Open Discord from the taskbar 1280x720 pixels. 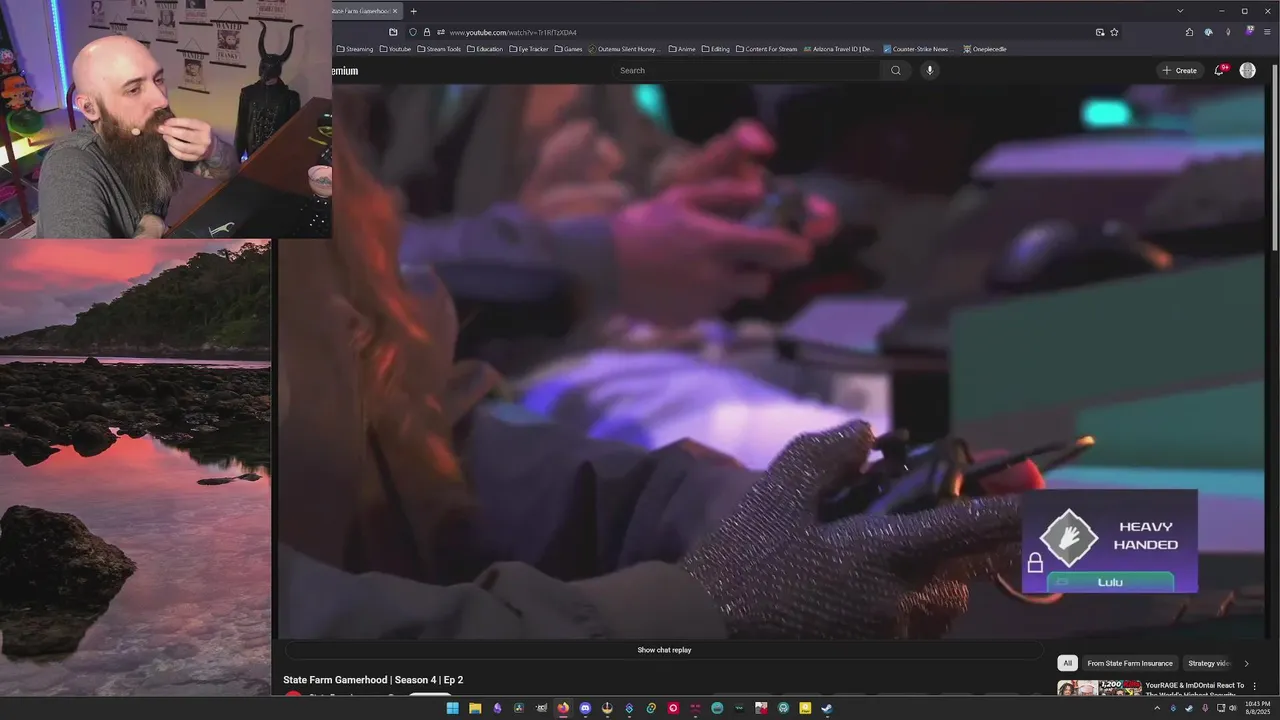(x=585, y=708)
